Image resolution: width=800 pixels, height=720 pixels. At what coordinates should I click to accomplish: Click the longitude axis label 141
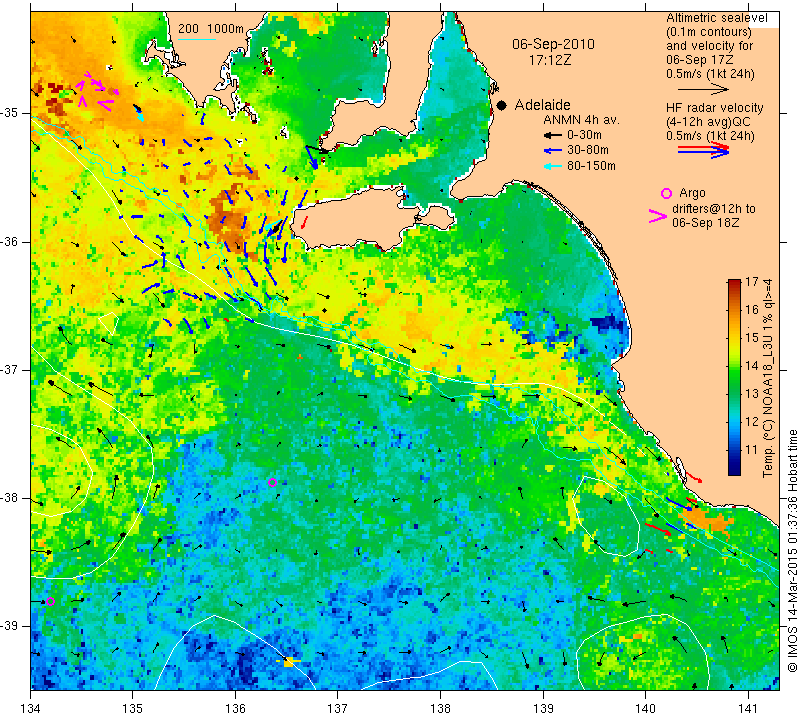pyautogui.click(x=748, y=709)
